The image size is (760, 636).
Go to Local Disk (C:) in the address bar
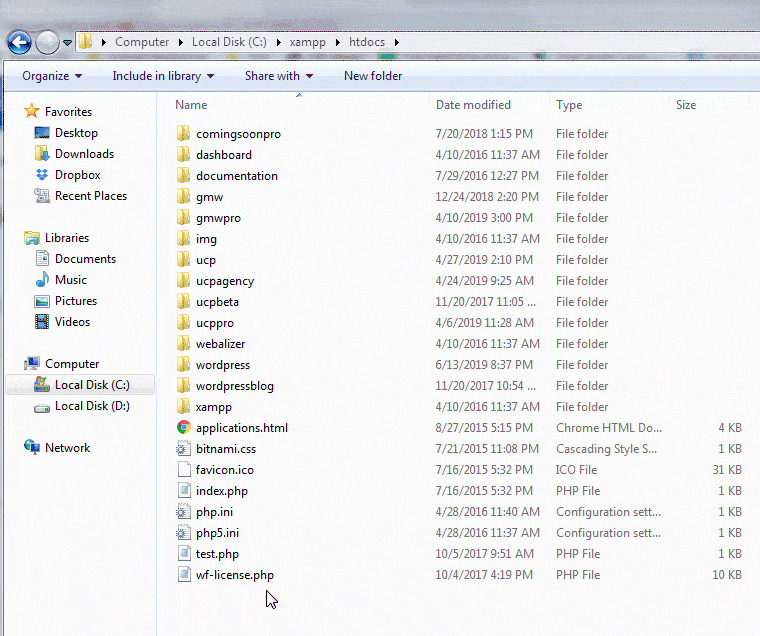229,42
